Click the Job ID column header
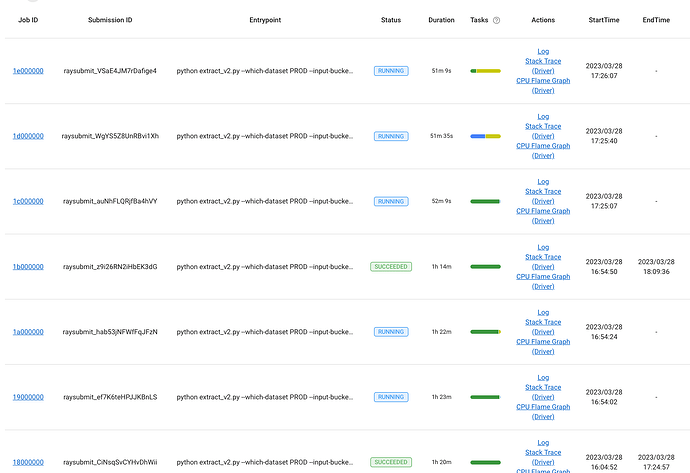 28,20
